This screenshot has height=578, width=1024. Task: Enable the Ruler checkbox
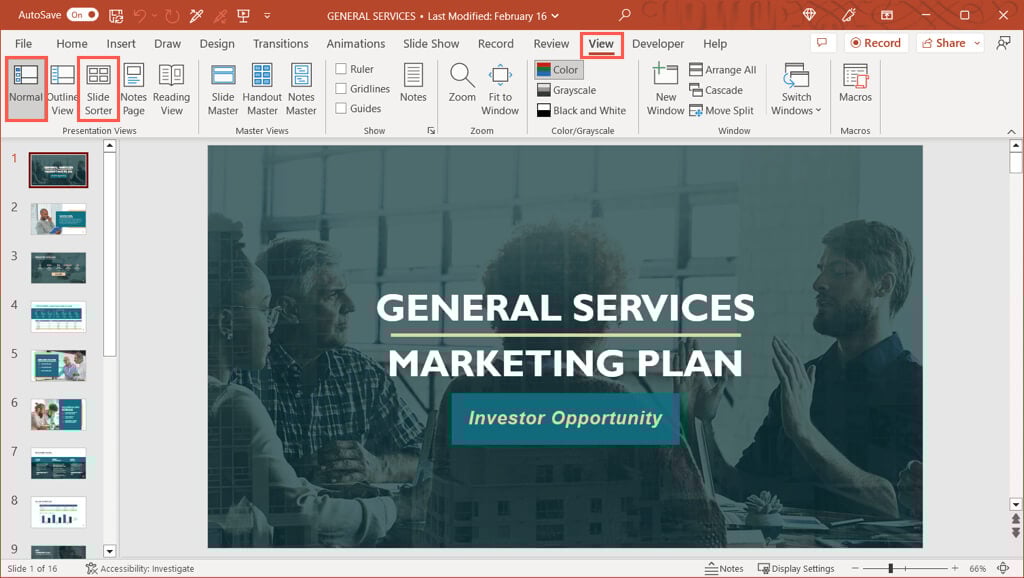(x=341, y=69)
